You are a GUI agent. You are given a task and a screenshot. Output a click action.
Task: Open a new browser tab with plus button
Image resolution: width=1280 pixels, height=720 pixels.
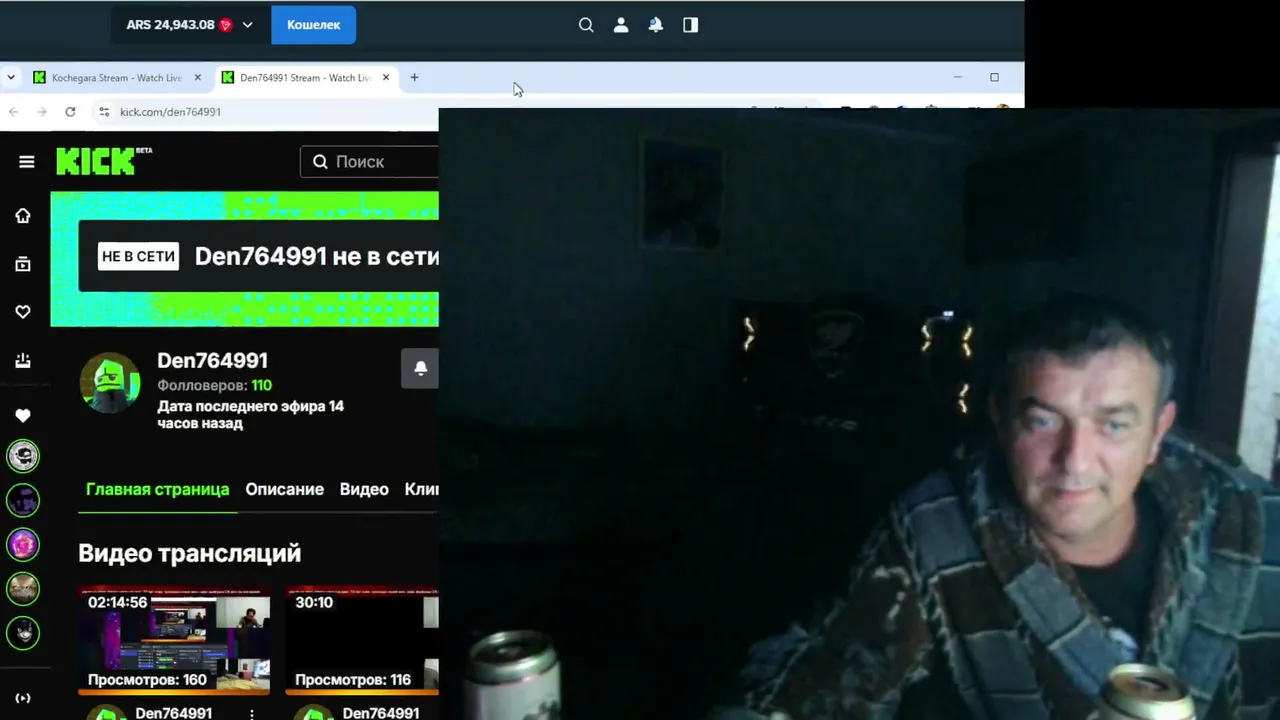[414, 78]
